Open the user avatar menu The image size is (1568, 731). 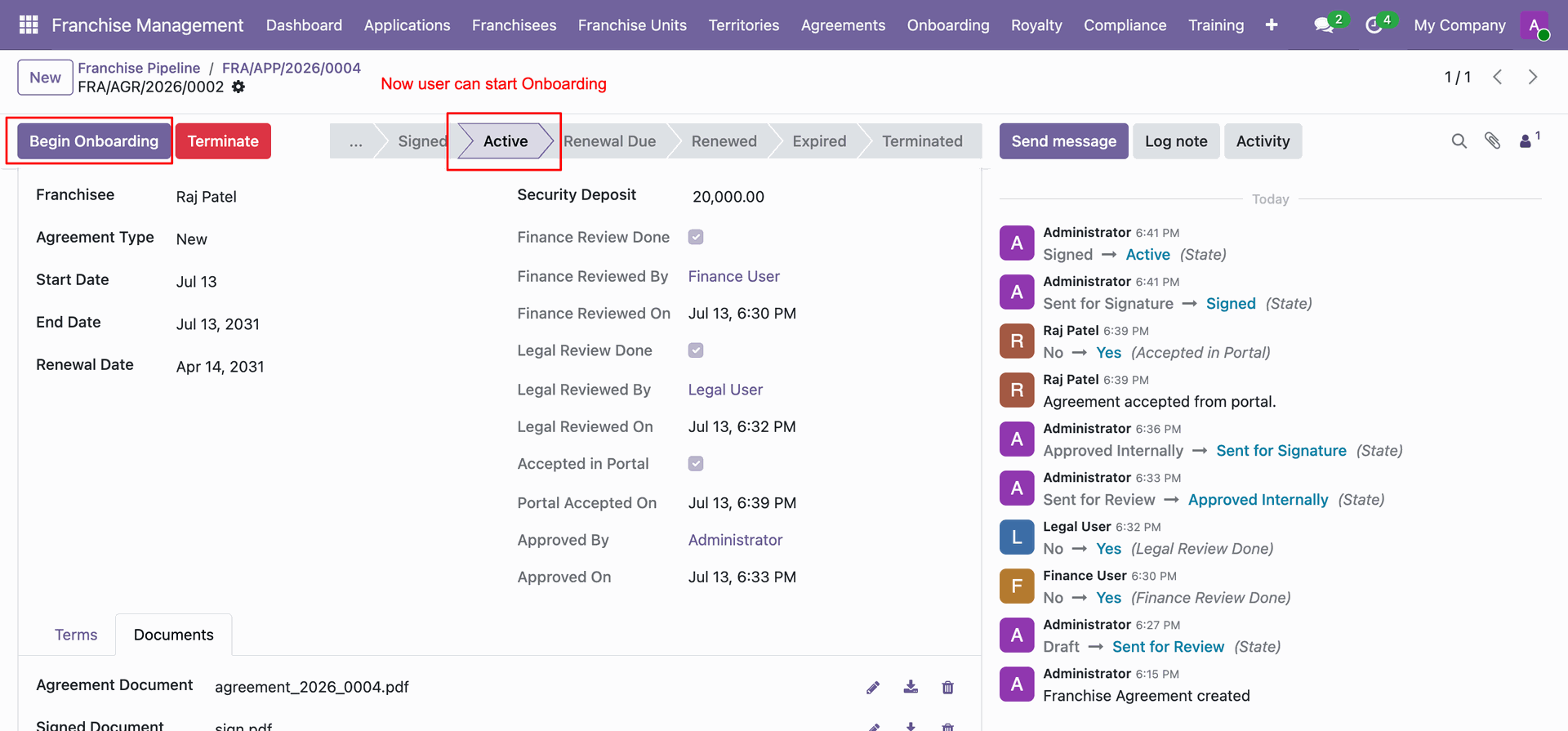[1535, 25]
